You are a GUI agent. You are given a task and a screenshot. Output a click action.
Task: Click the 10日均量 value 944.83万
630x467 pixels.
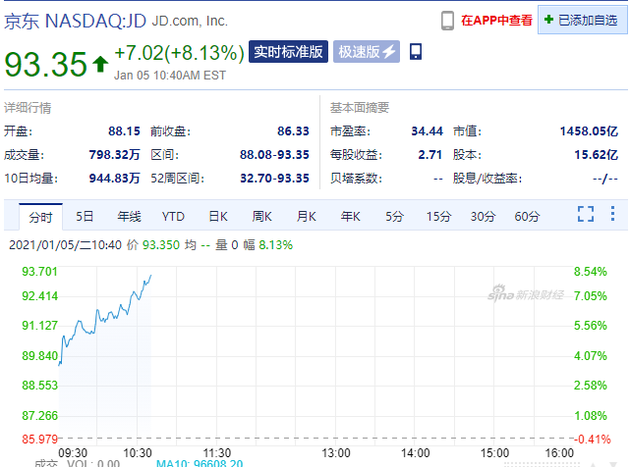[115, 178]
